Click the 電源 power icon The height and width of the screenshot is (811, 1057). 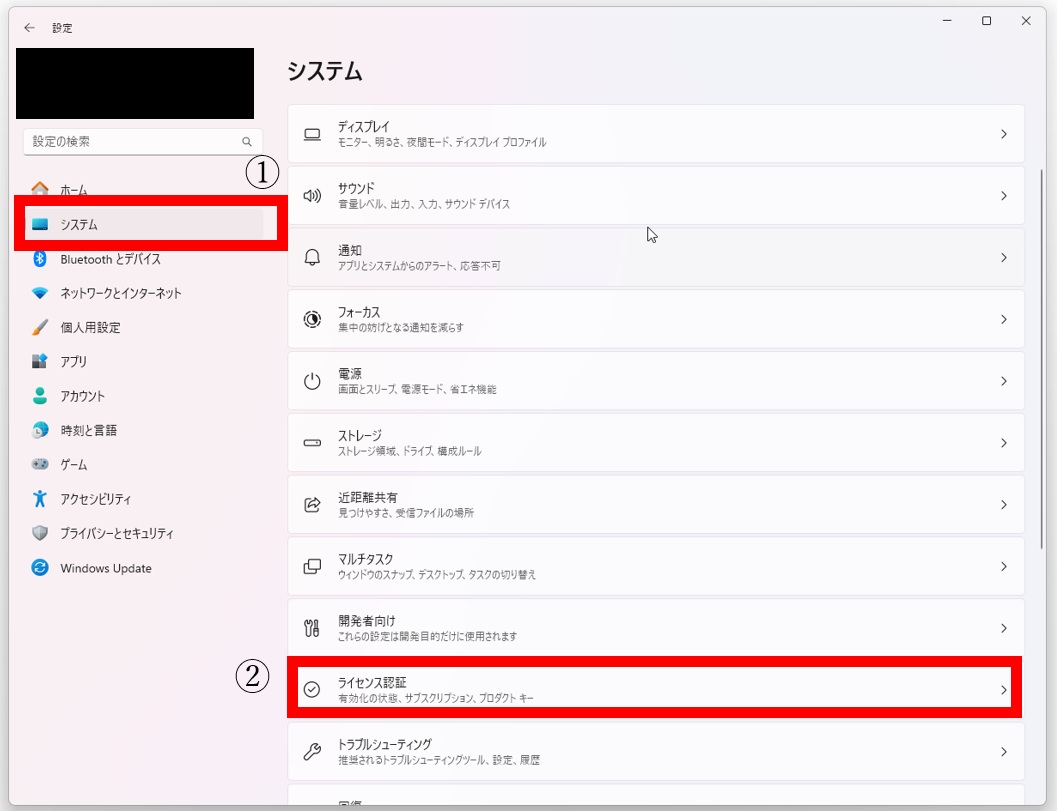[x=312, y=381]
